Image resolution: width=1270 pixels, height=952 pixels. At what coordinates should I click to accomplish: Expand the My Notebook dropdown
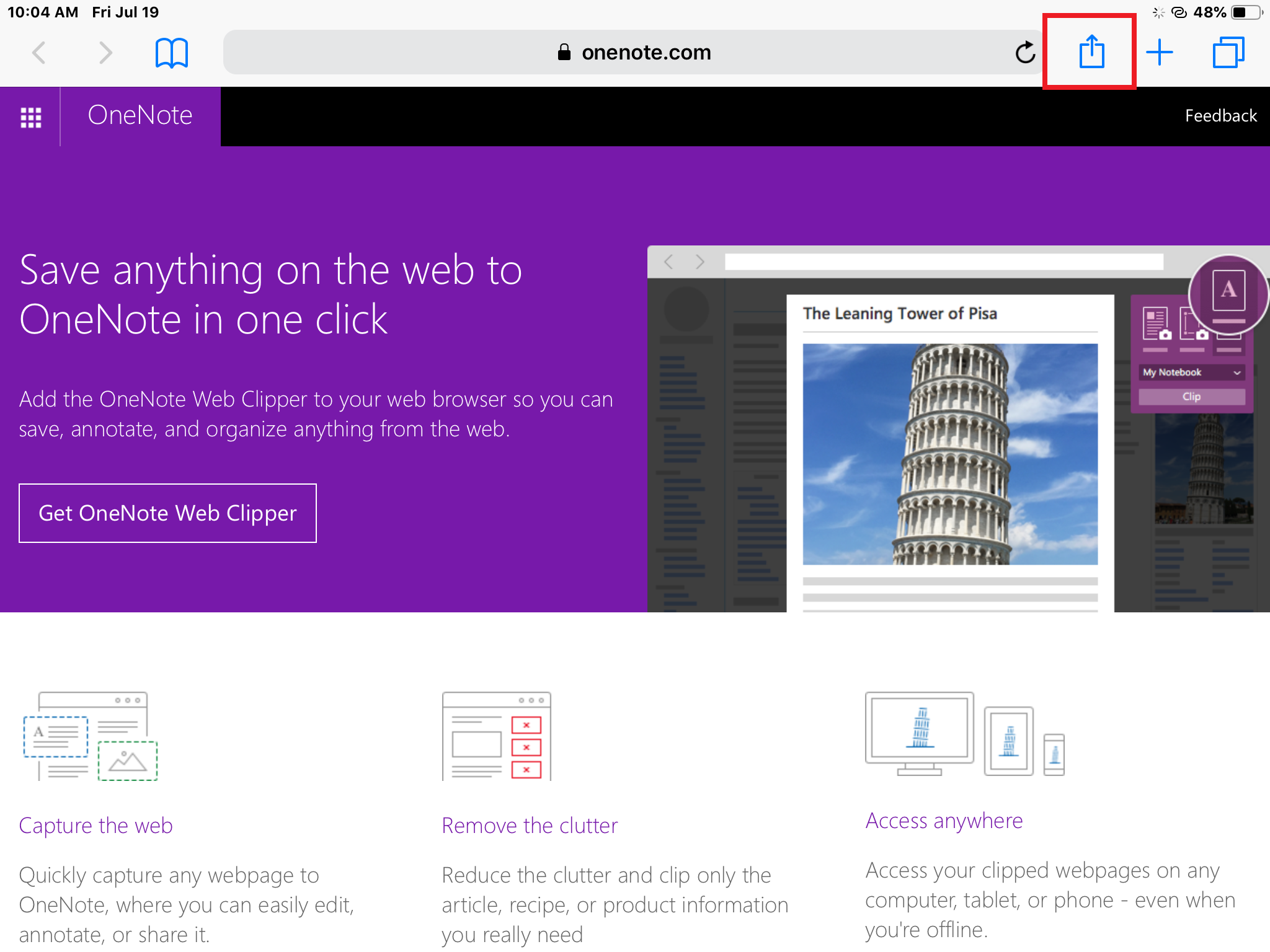click(1191, 372)
